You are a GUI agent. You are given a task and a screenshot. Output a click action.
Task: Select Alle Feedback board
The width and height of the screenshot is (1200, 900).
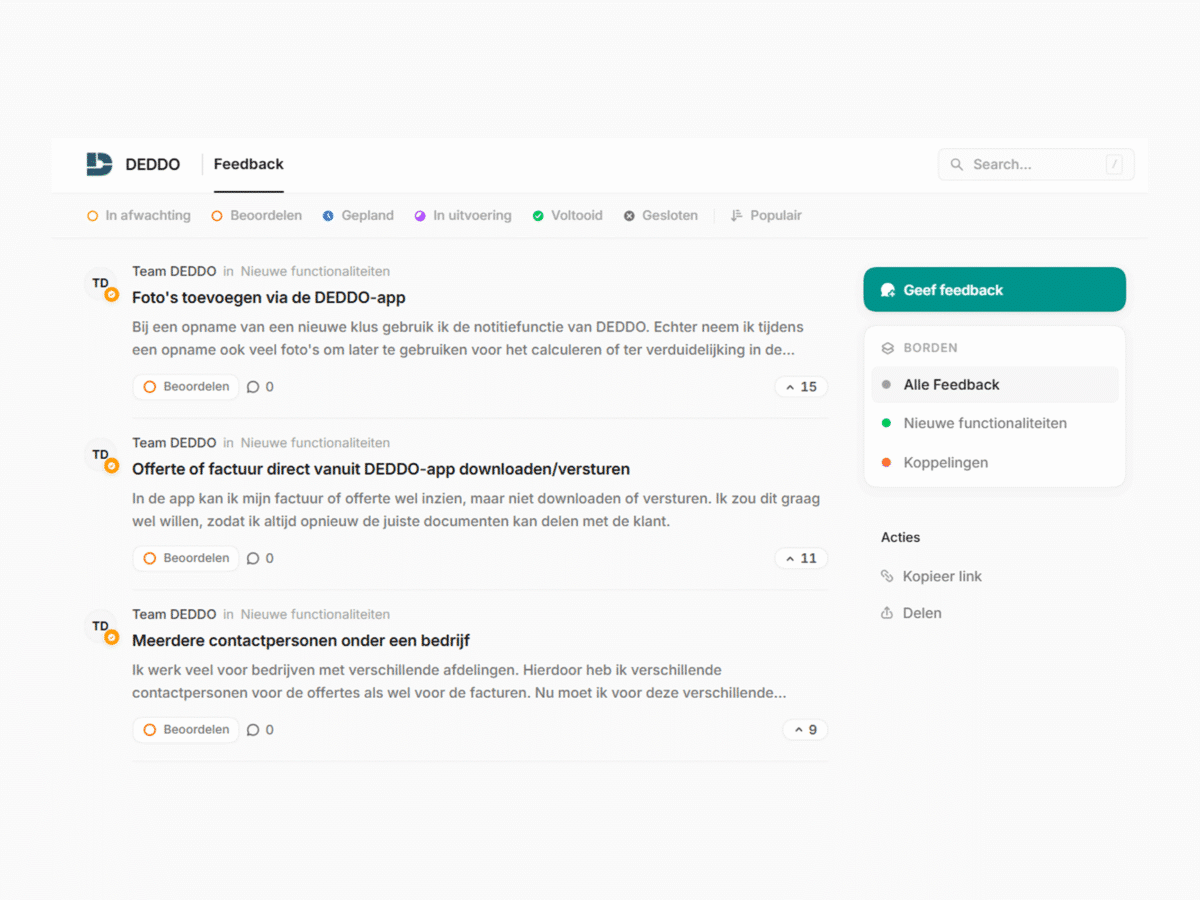[995, 385]
